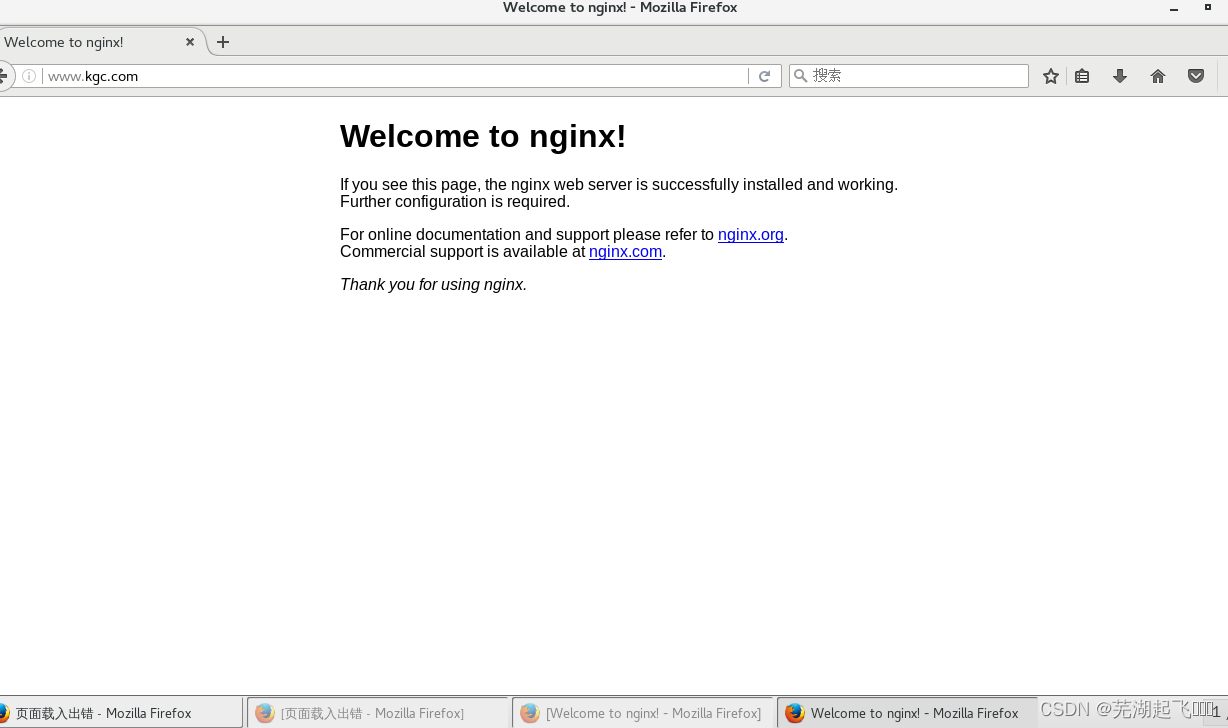Open the downloads panel arrow icon
The width and height of the screenshot is (1228, 728).
(1119, 75)
